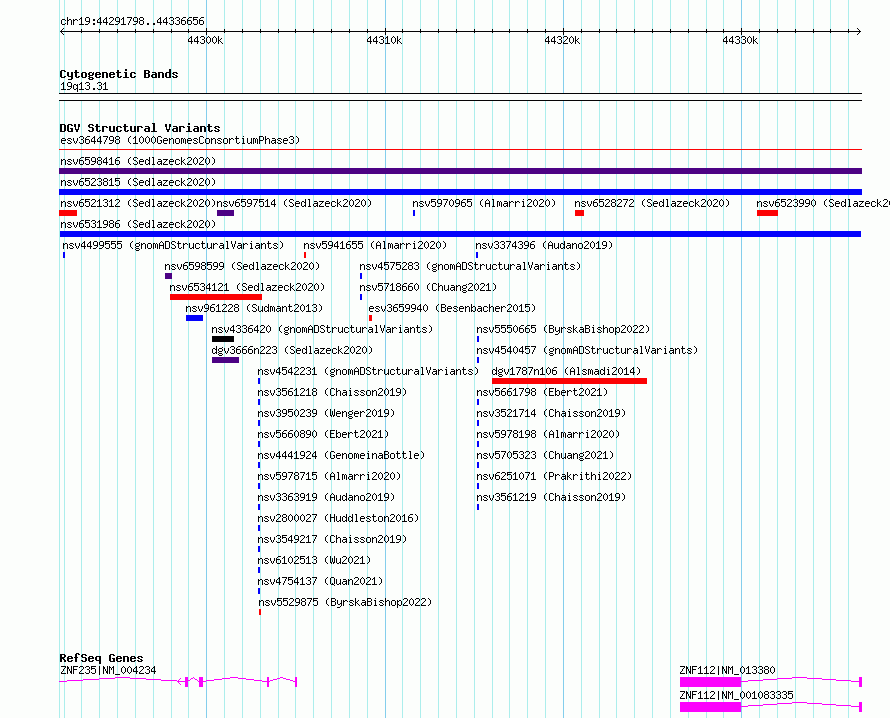Click the nsv6534121 (Sedlazeck2020) label
Screen dimensions: 890x718
click(x=247, y=287)
